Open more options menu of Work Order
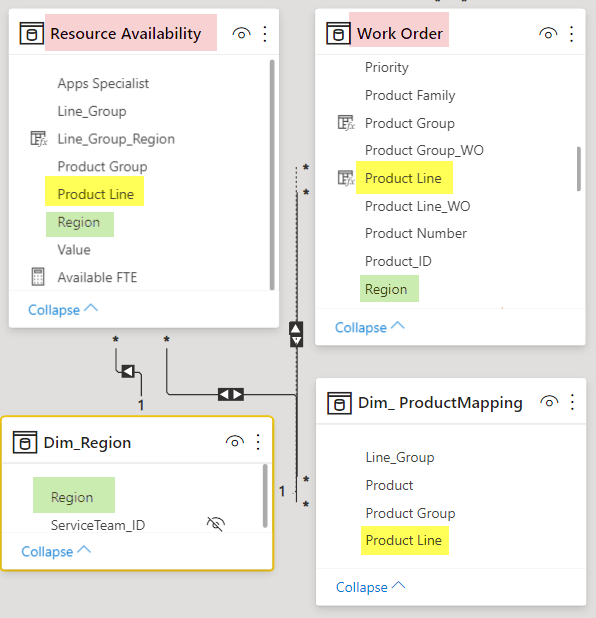Image resolution: width=596 pixels, height=618 pixels. pos(572,34)
